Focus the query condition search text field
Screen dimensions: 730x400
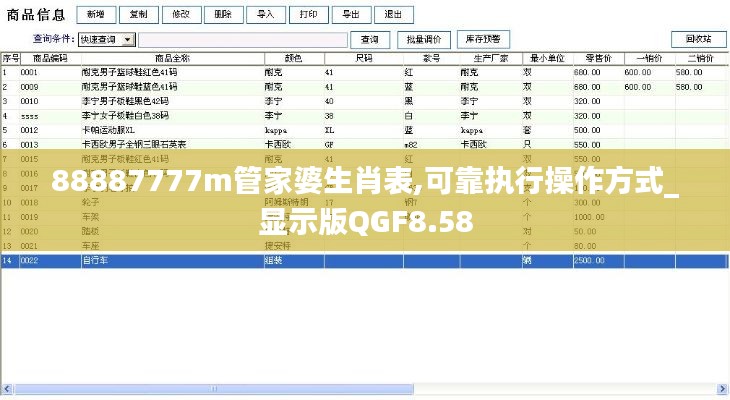point(242,40)
